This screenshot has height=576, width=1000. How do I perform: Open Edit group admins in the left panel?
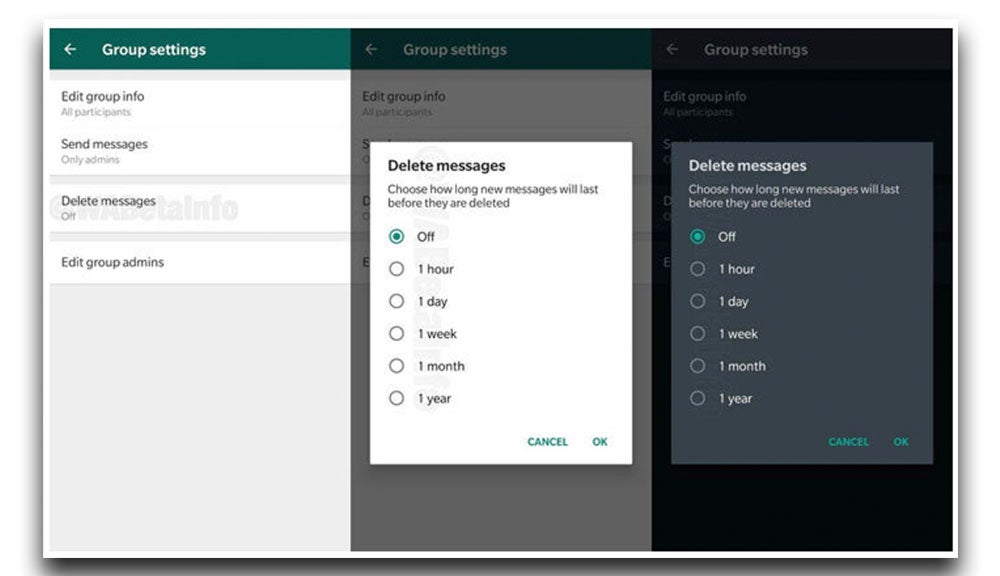112,262
